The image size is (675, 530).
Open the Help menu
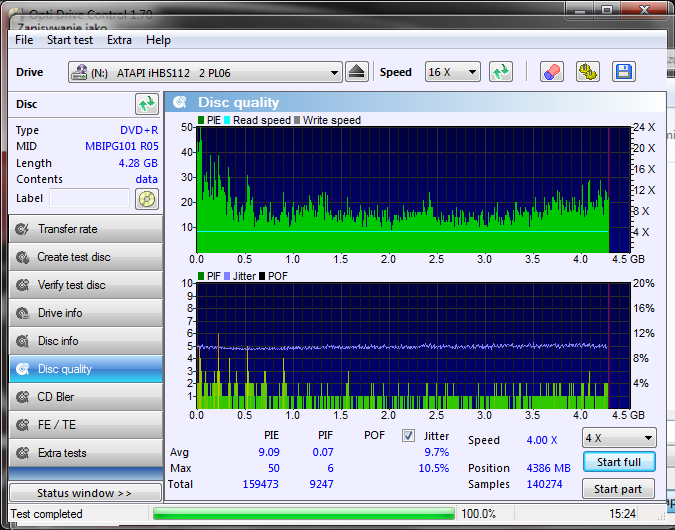(158, 40)
